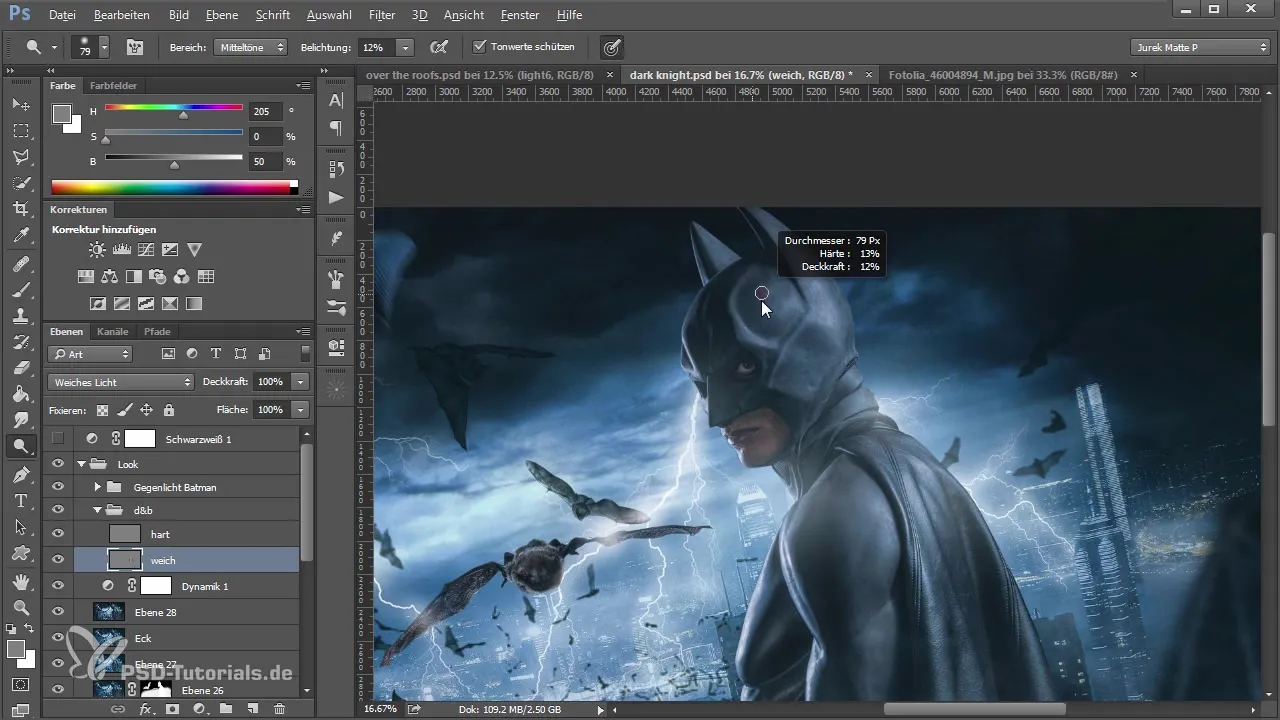Open the Weiches Licht blend mode dropdown
The width and height of the screenshot is (1280, 720).
click(x=121, y=382)
